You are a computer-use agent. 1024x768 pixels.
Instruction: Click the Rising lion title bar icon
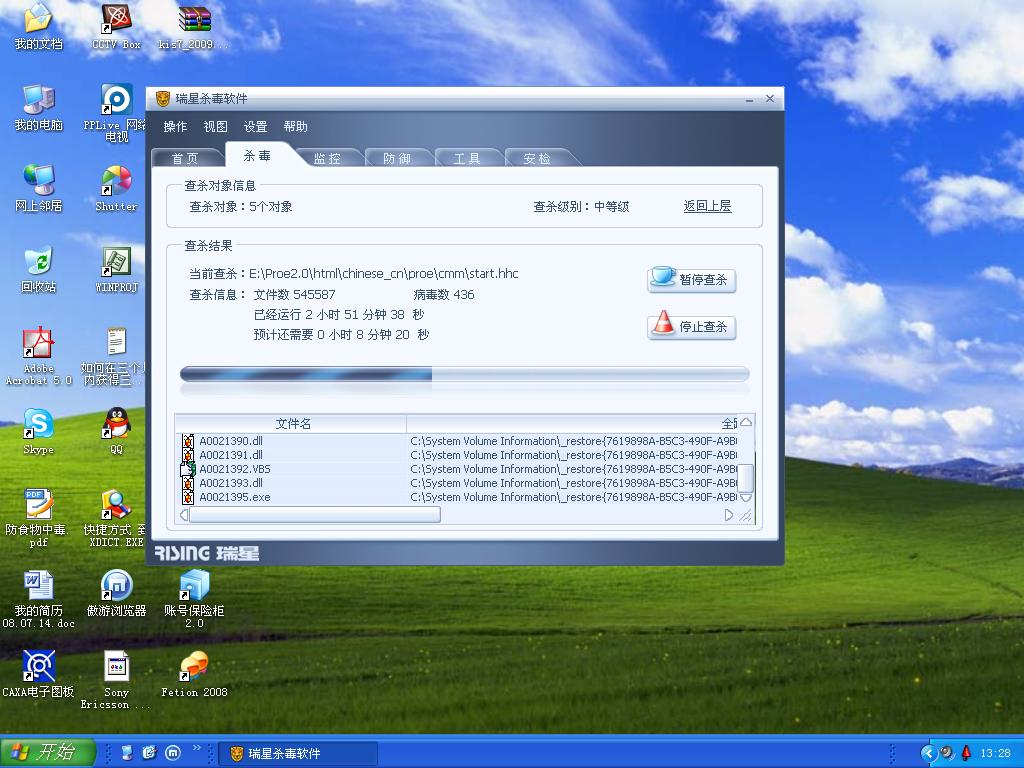(163, 99)
